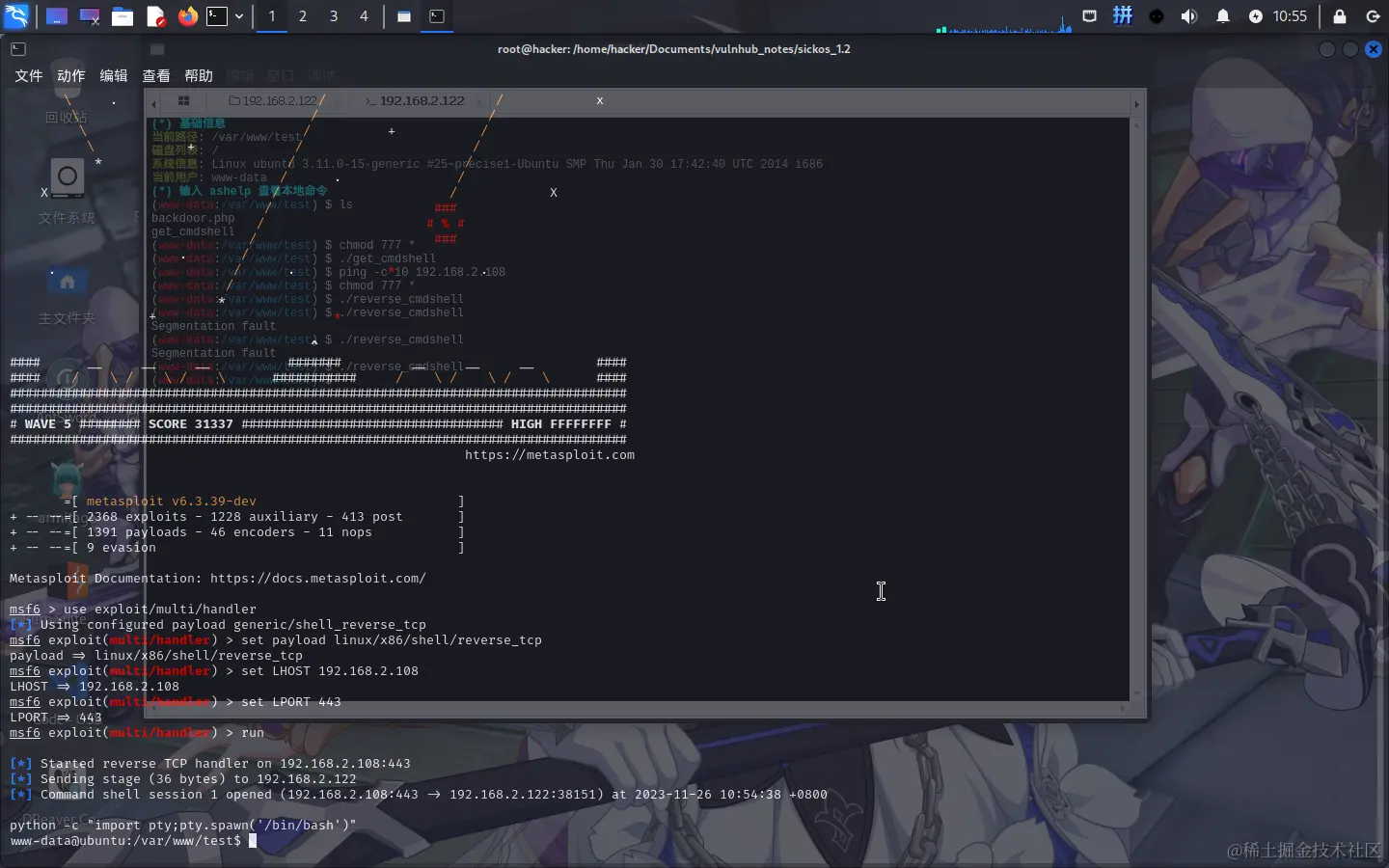Click the vertical scrollbar of the background window
1389x868 pixels.
1137,410
